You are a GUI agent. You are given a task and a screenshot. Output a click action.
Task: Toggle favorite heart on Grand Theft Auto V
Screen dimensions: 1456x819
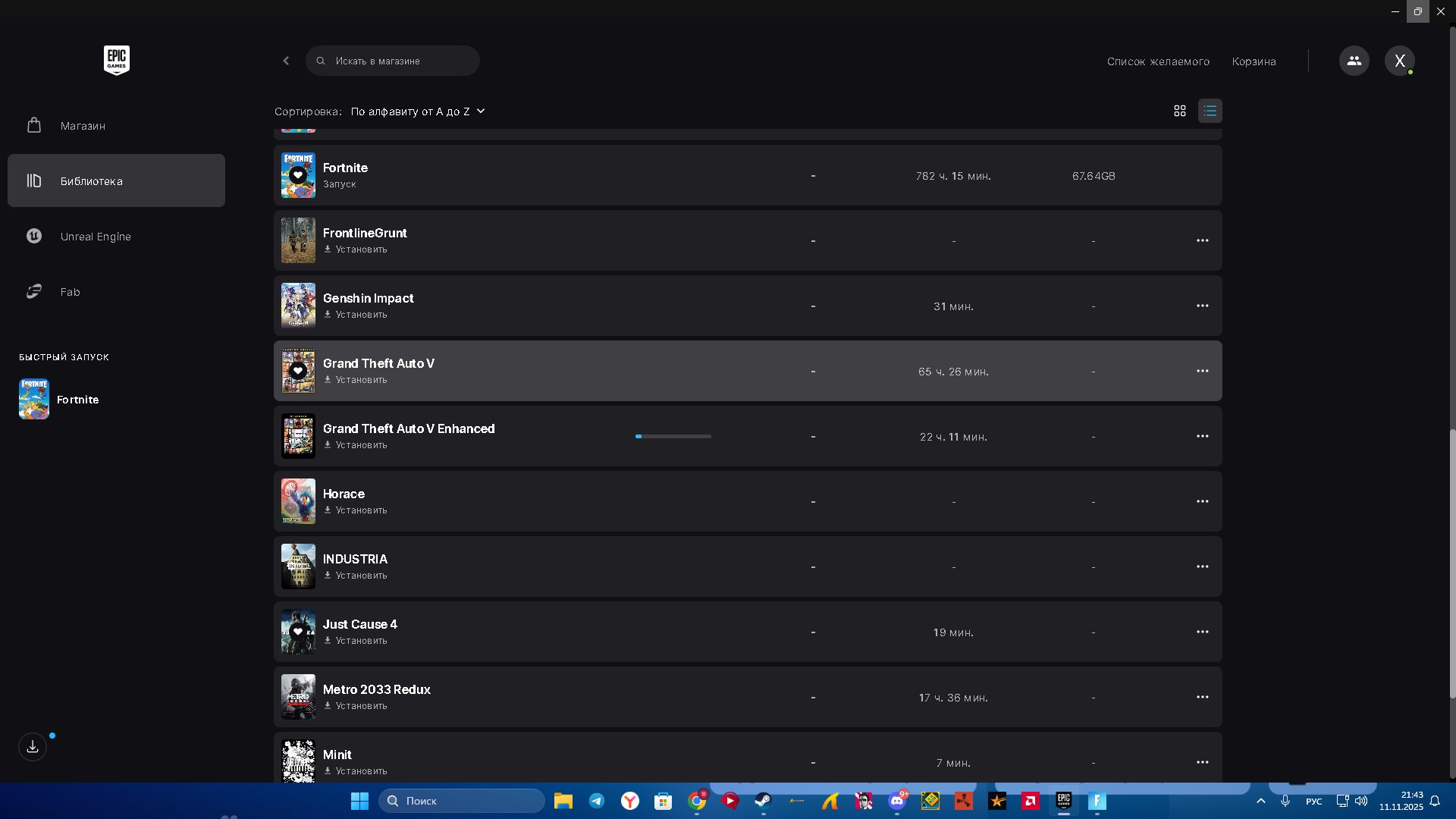click(298, 371)
